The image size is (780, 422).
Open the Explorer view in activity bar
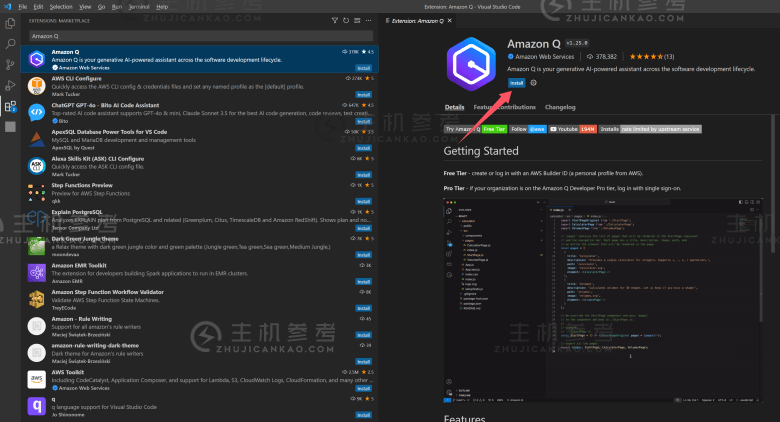tap(10, 23)
